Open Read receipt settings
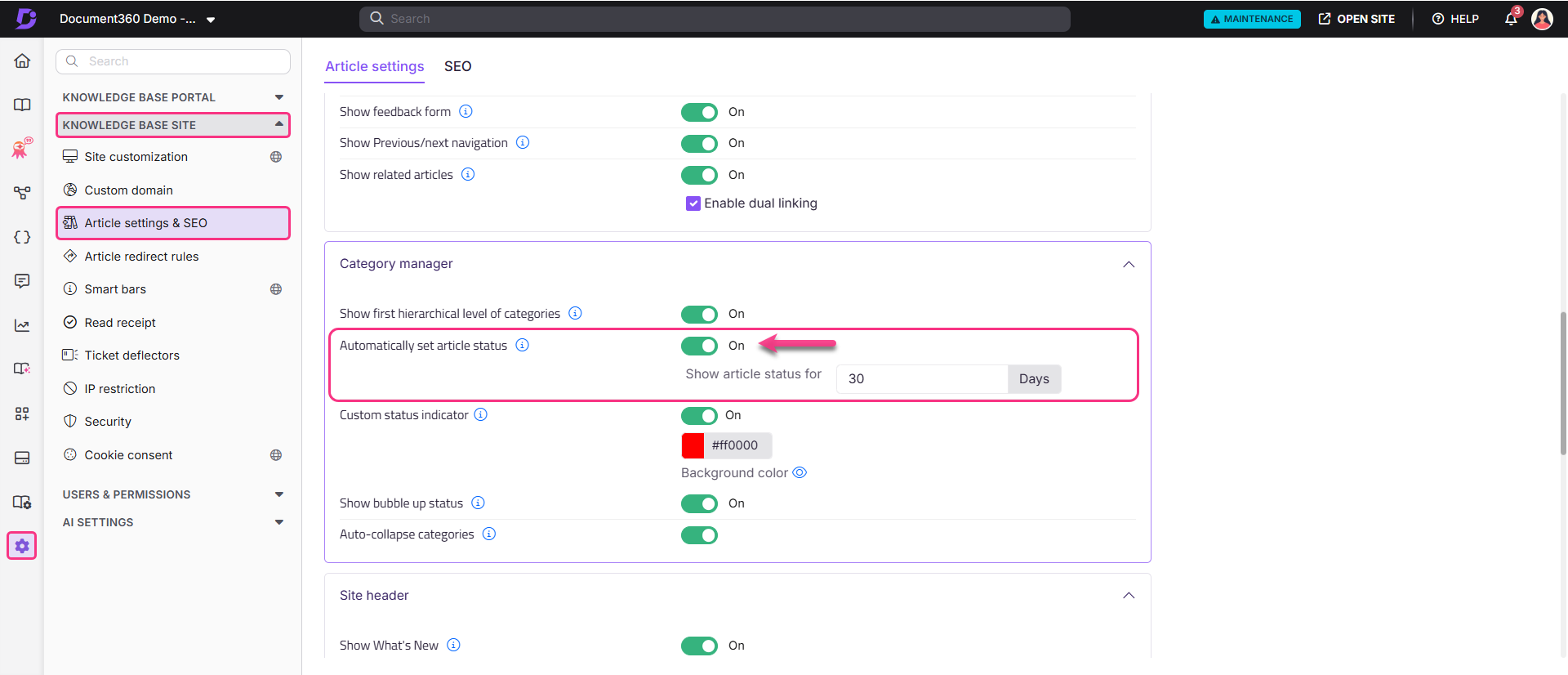The height and width of the screenshot is (675, 1568). 120,323
